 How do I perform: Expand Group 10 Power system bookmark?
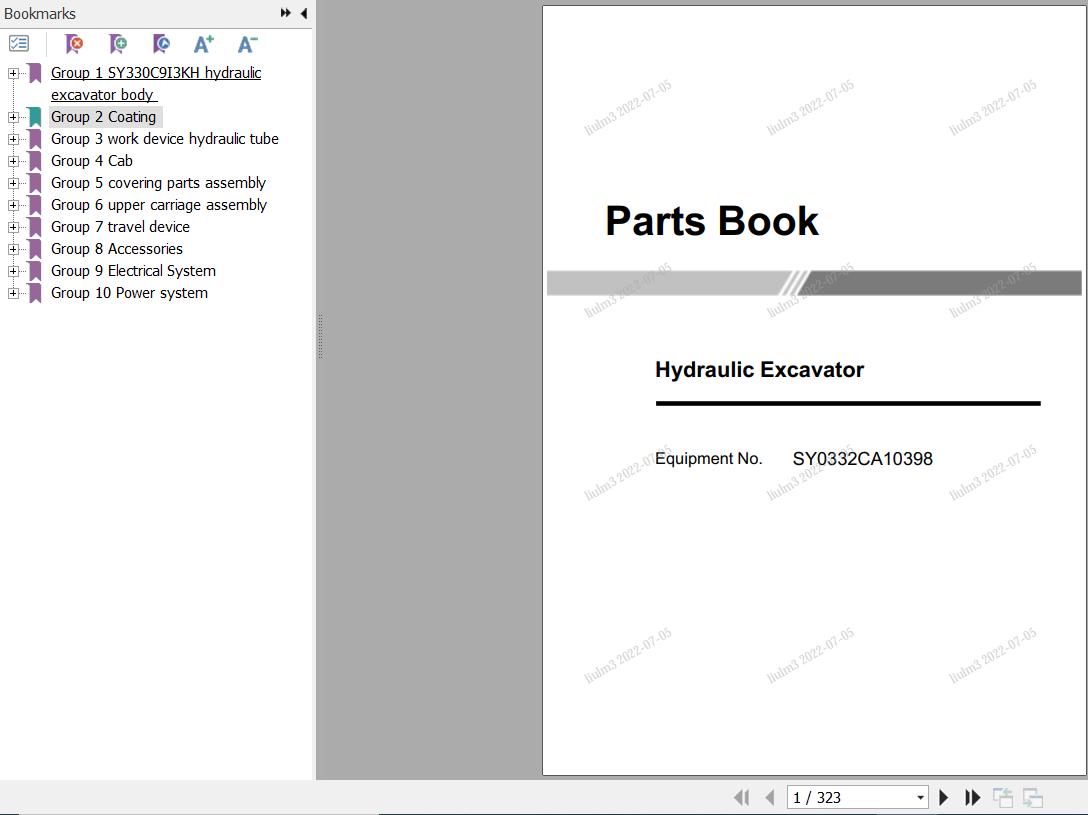click(12, 293)
